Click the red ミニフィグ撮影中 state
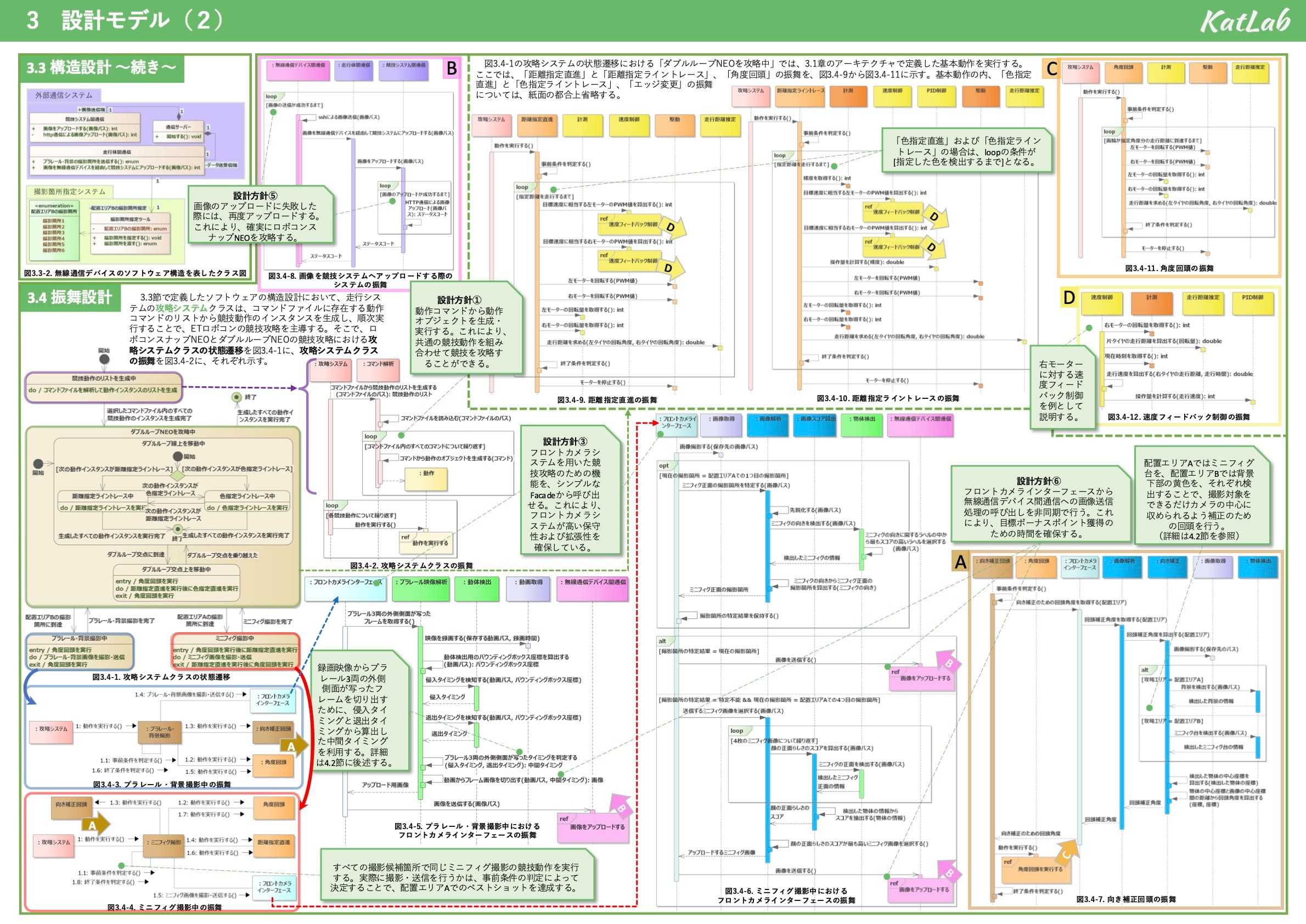The width and height of the screenshot is (1306, 924). [235, 651]
